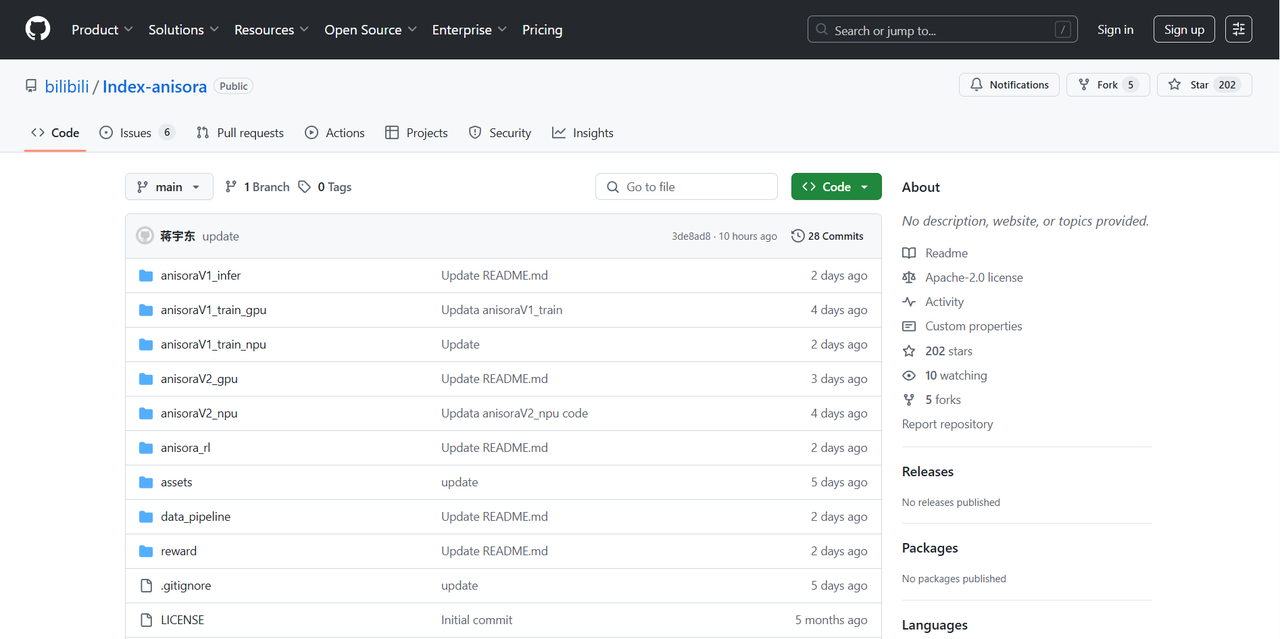
Task: Switch to the Issues tab
Action: click(x=137, y=133)
